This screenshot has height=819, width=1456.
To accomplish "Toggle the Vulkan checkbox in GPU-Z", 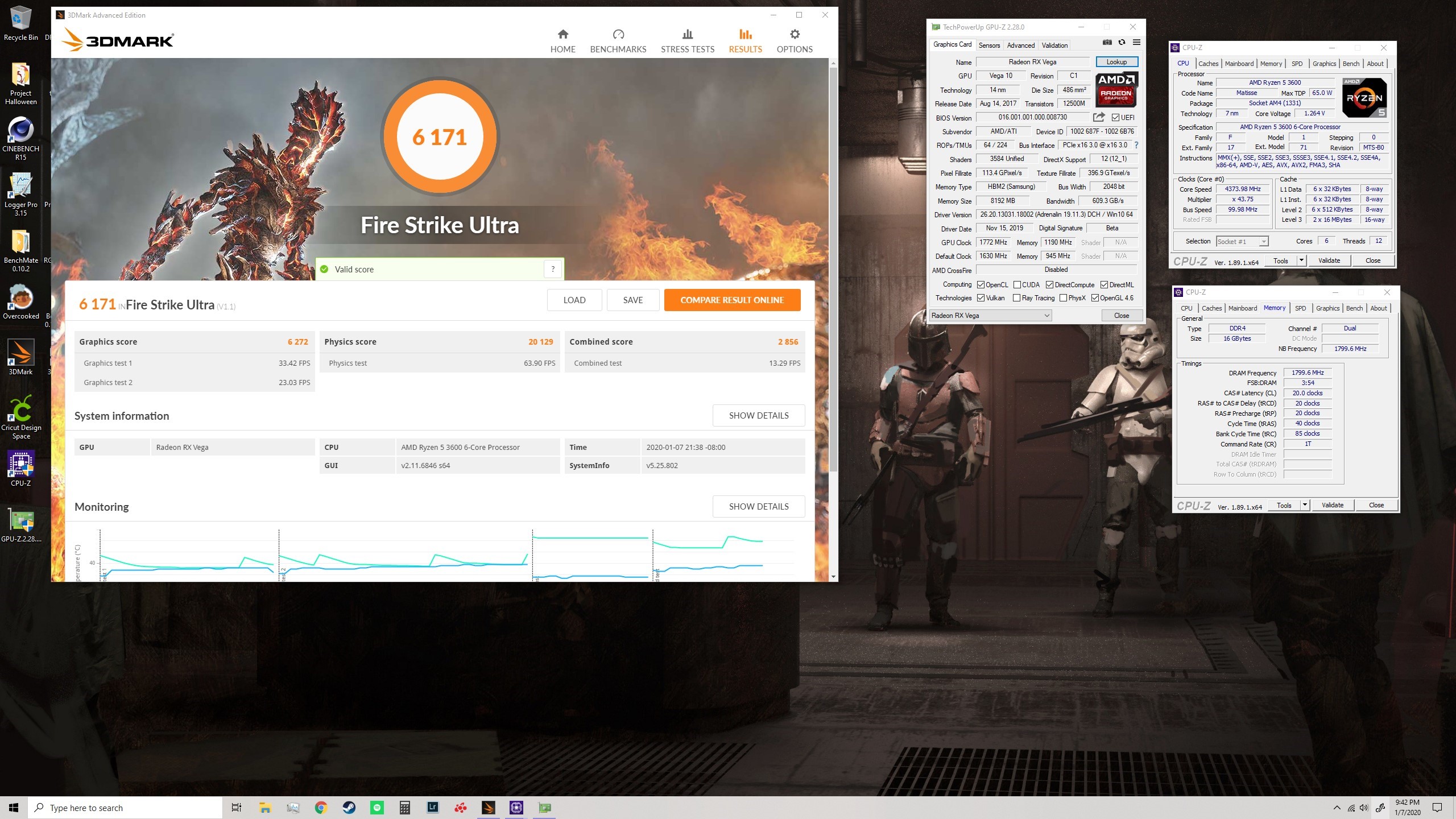I will click(981, 298).
